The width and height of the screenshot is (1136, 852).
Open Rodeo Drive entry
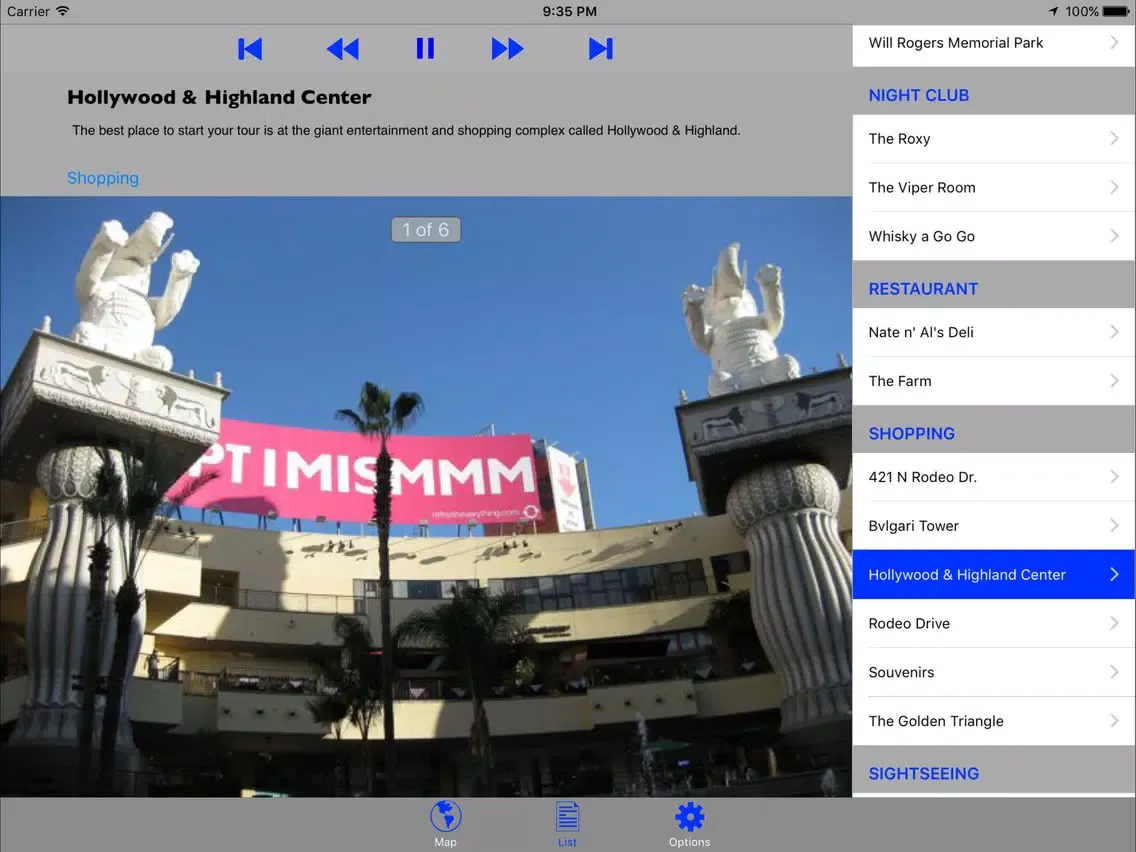pos(993,623)
